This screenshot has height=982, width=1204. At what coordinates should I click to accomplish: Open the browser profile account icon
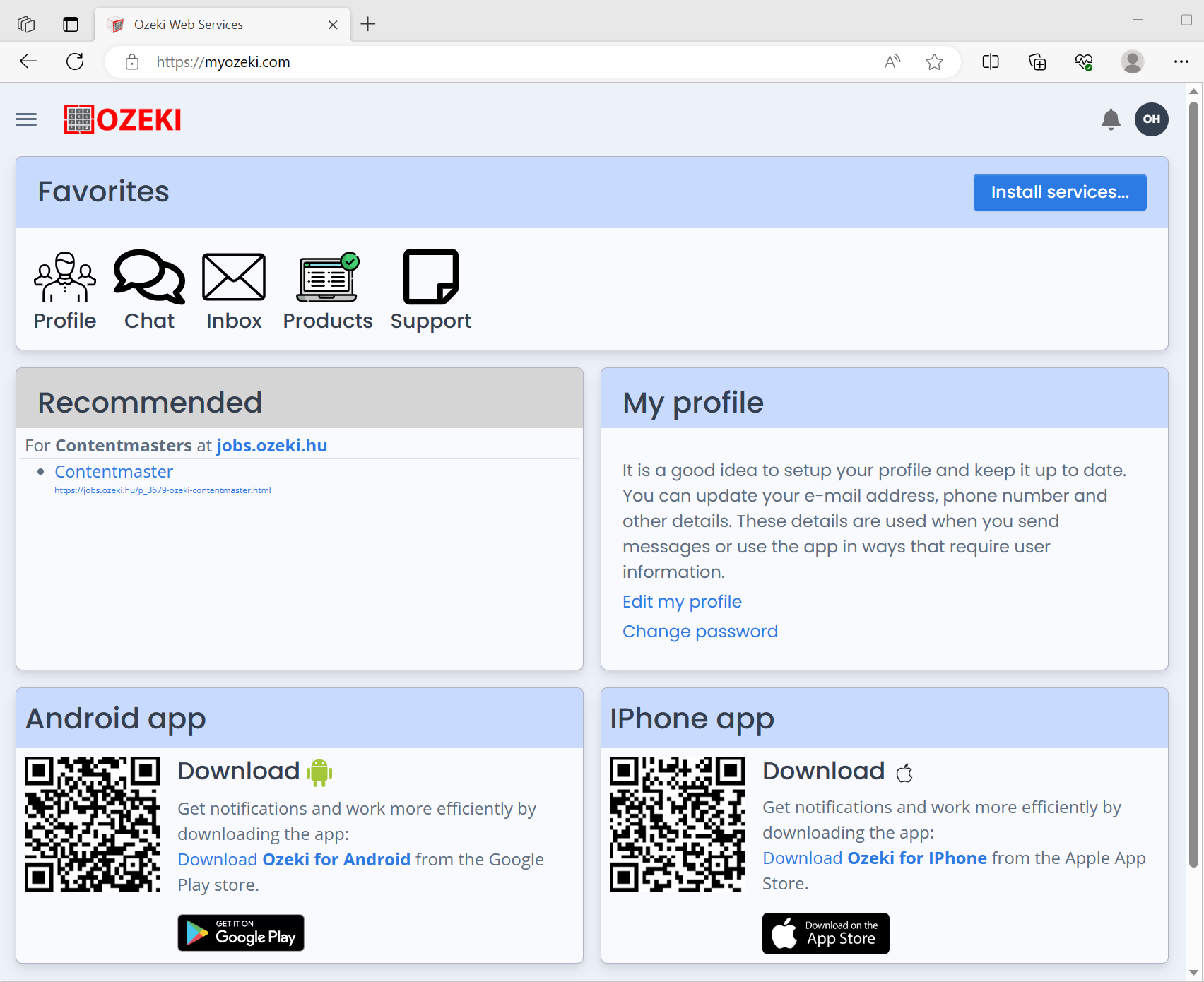[x=1132, y=62]
